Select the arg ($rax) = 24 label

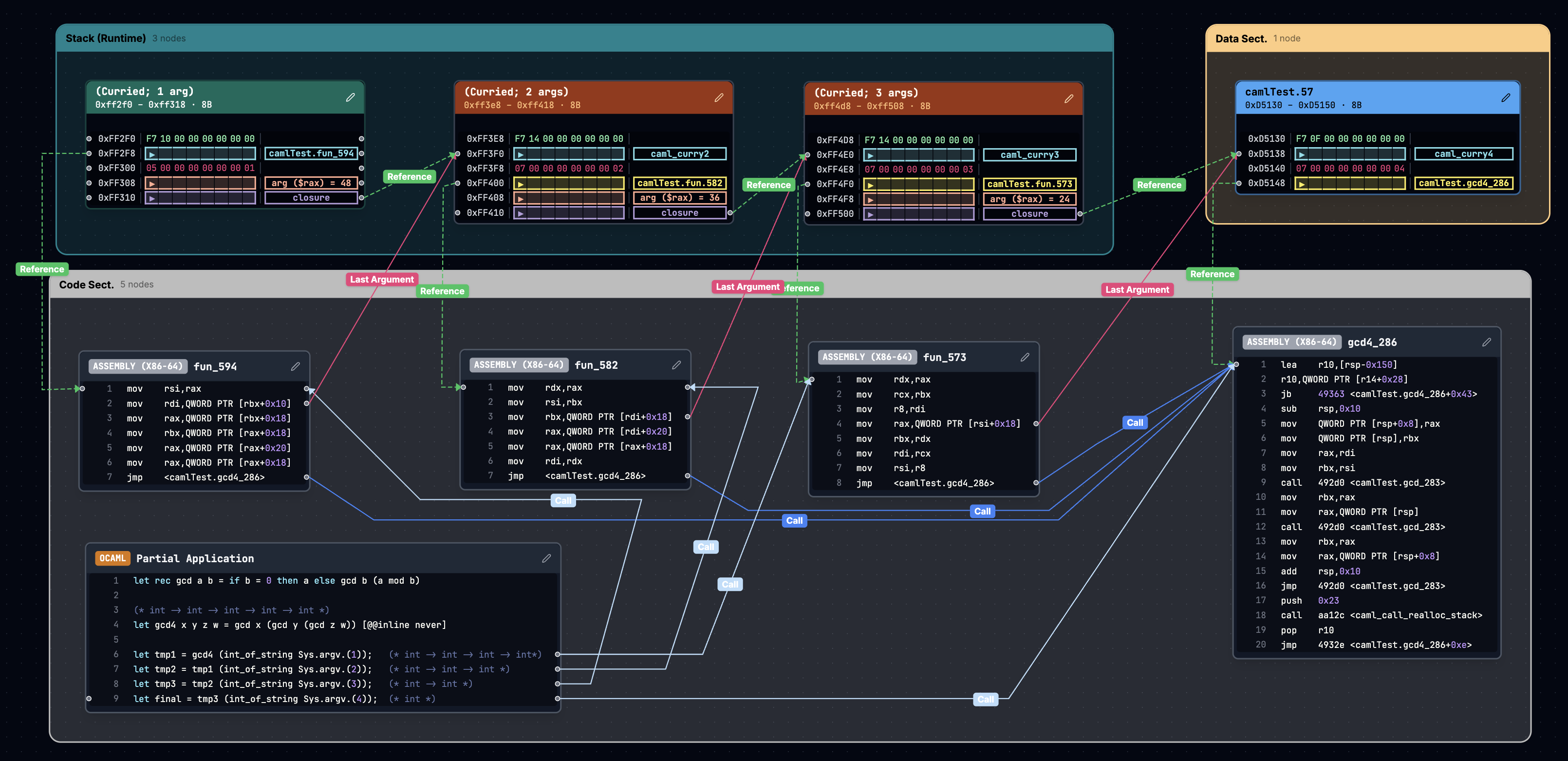click(1030, 199)
